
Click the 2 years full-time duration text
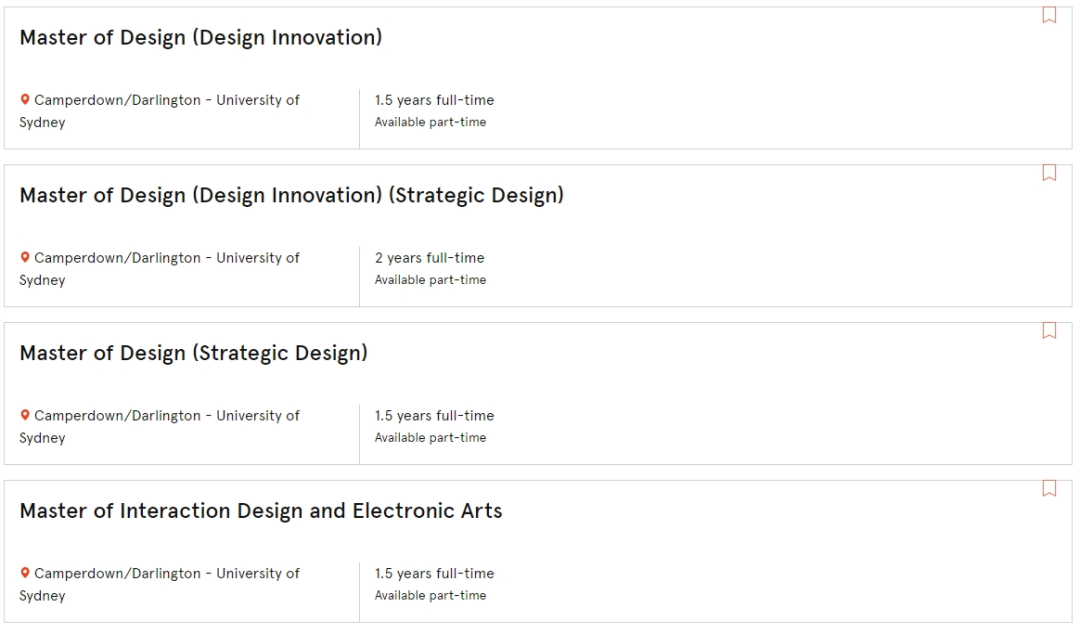click(x=429, y=258)
